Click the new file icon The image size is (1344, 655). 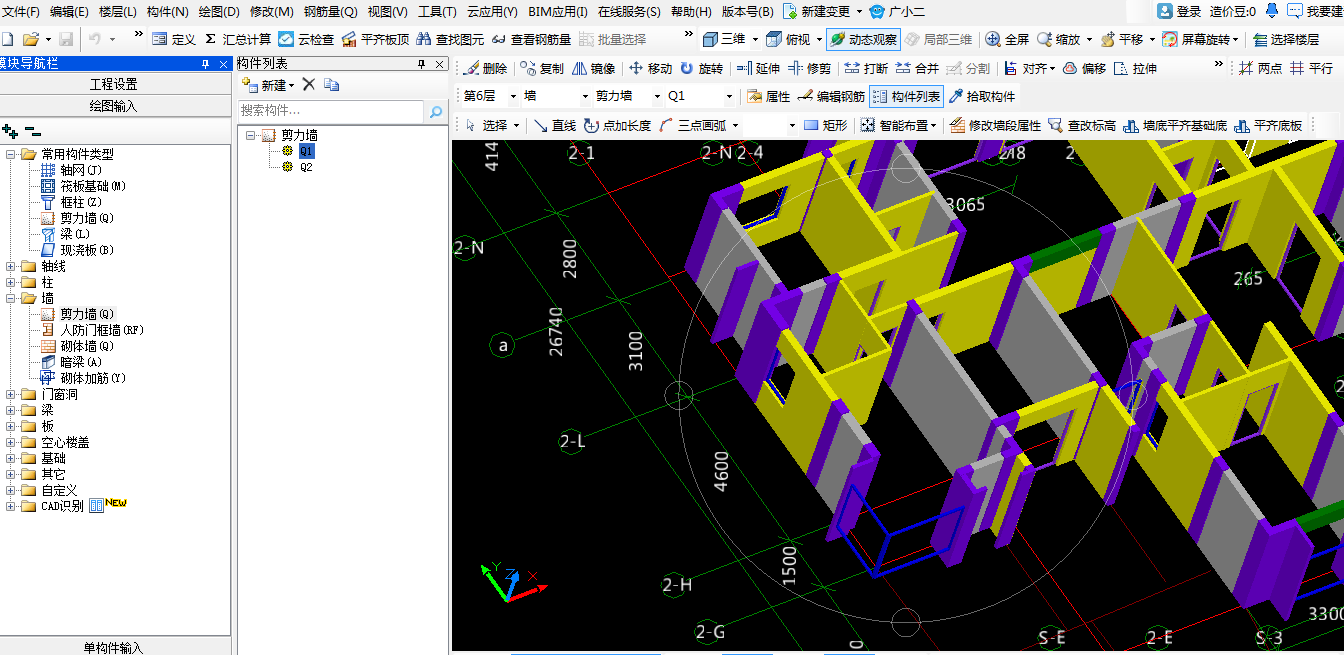click(6, 39)
